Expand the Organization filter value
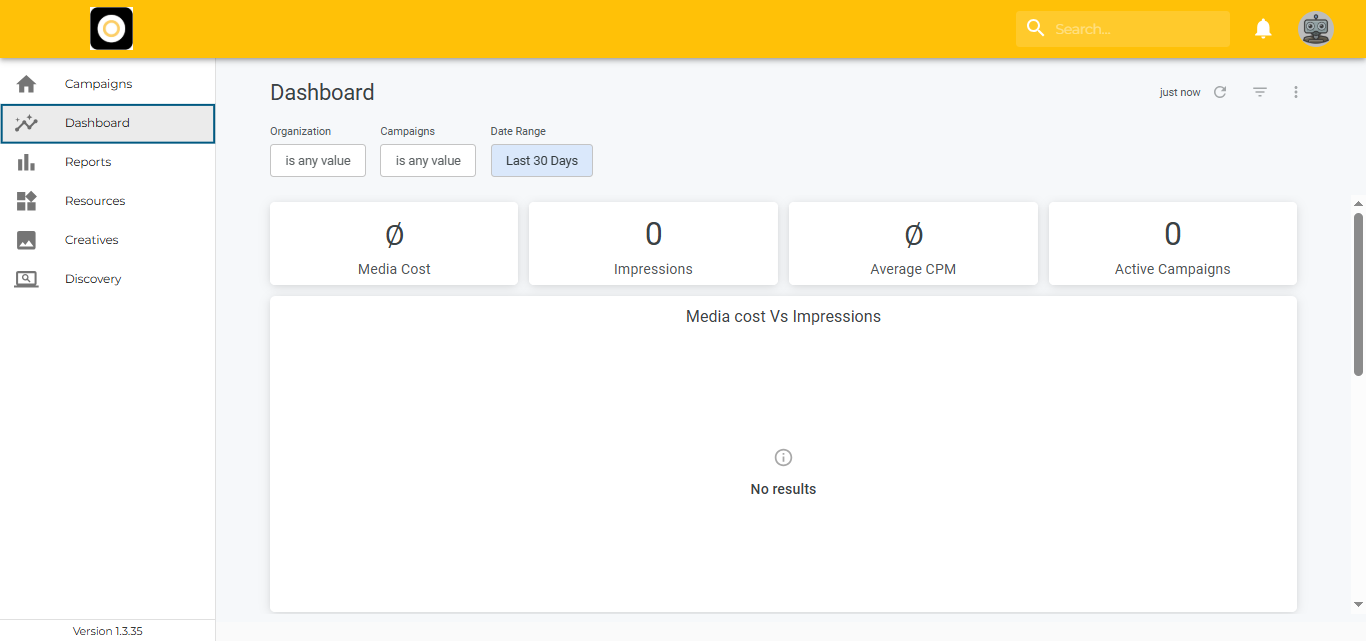 (318, 161)
